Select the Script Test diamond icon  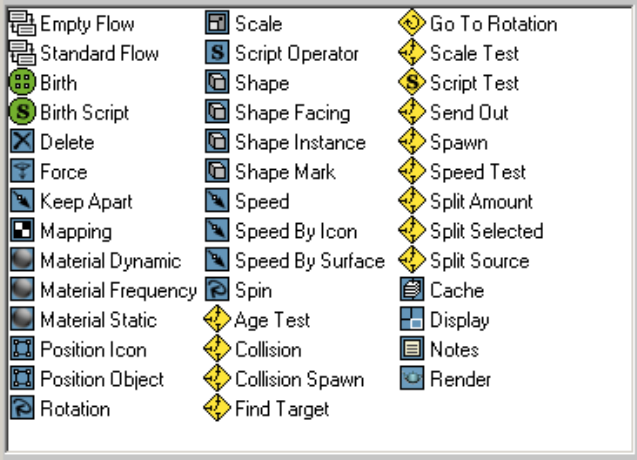click(412, 83)
